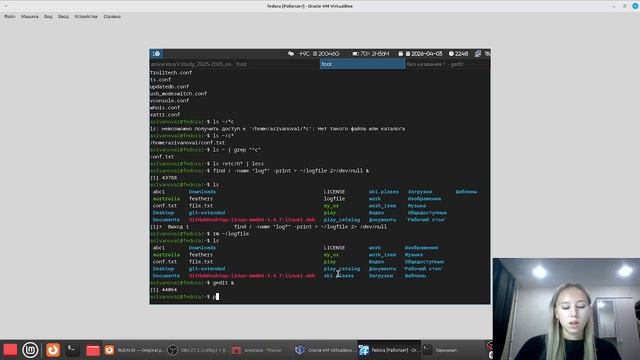Open the Вид menu
Screen dimensions: 640x360
tap(48, 17)
